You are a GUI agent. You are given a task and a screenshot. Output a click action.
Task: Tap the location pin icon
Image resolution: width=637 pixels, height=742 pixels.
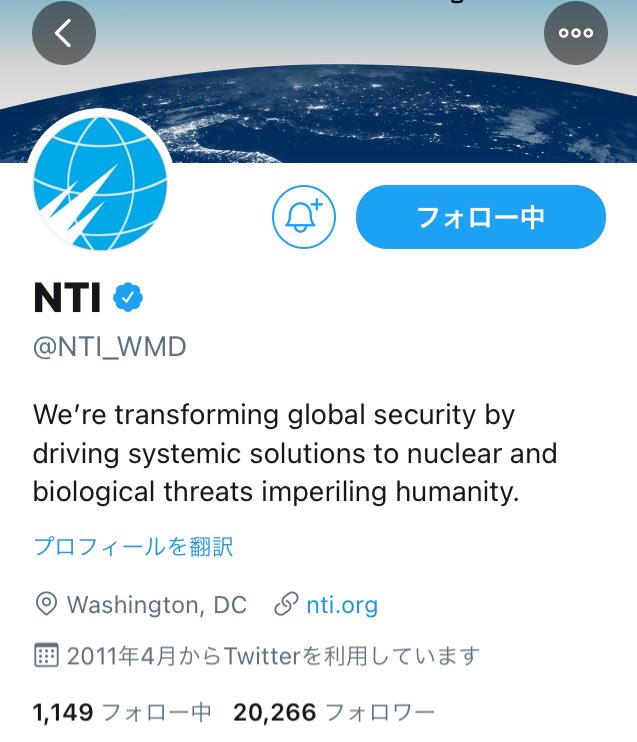click(46, 604)
